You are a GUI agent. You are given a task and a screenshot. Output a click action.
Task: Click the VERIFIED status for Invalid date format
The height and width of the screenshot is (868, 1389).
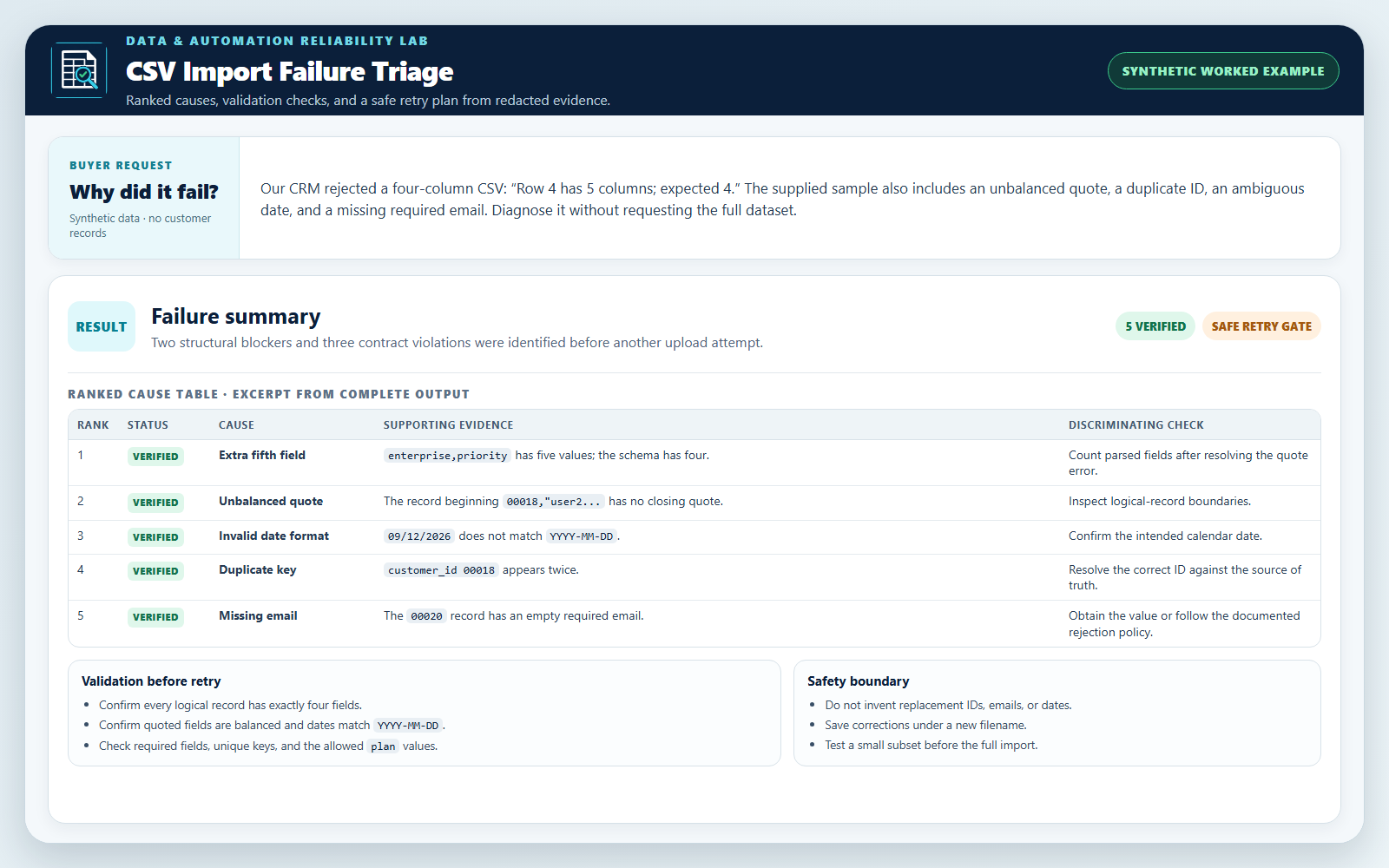[x=155, y=537]
